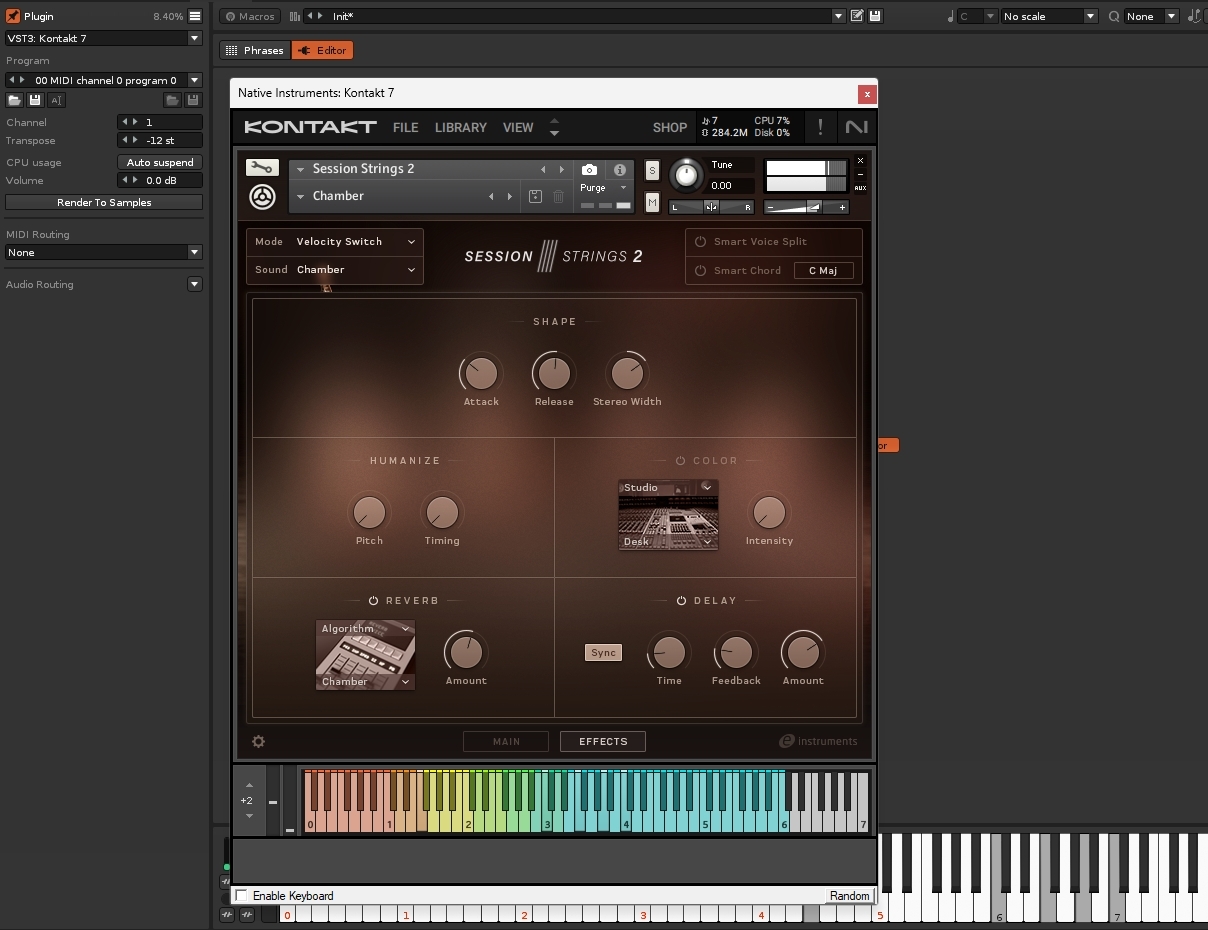Click the Render To Samples button
The height and width of the screenshot is (930, 1208).
coord(104,203)
